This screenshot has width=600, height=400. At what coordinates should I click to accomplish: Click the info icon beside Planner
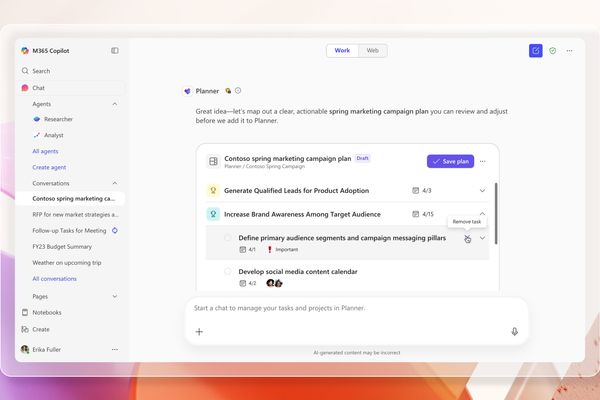pyautogui.click(x=238, y=91)
